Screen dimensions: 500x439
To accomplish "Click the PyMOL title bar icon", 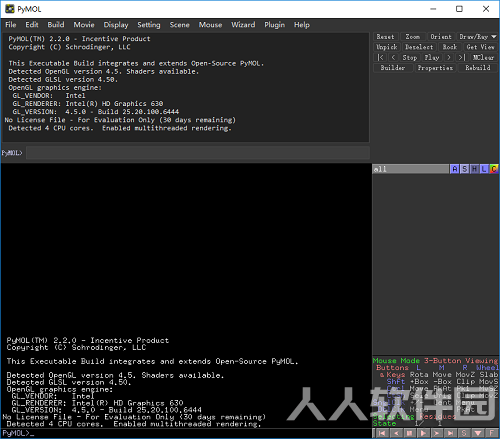I will click(10, 9).
